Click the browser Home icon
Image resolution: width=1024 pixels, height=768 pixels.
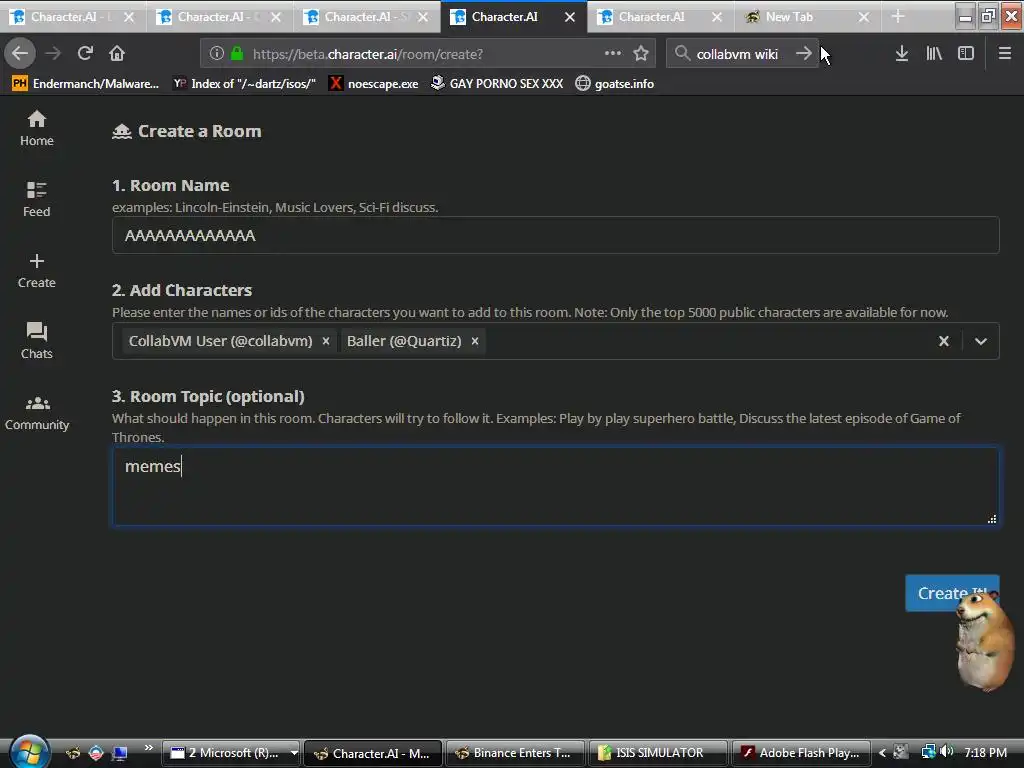[117, 54]
